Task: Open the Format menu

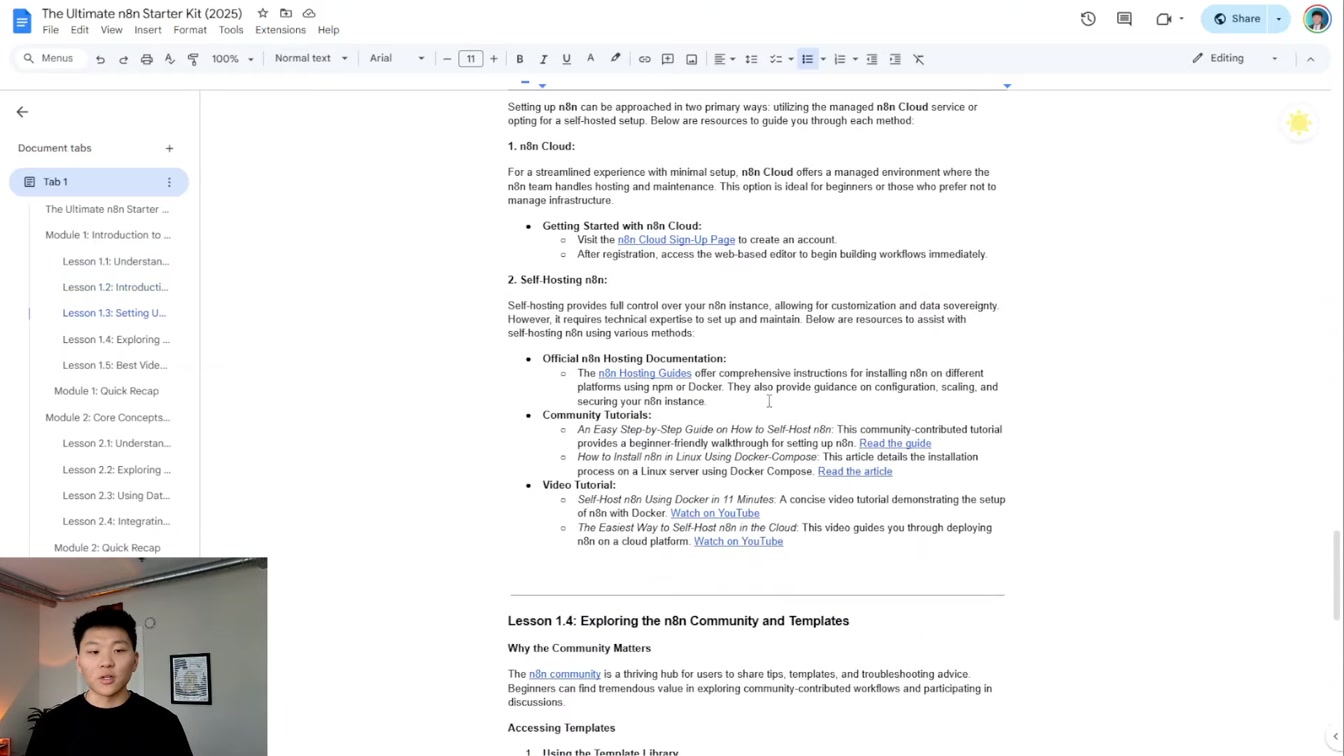Action: pos(190,30)
